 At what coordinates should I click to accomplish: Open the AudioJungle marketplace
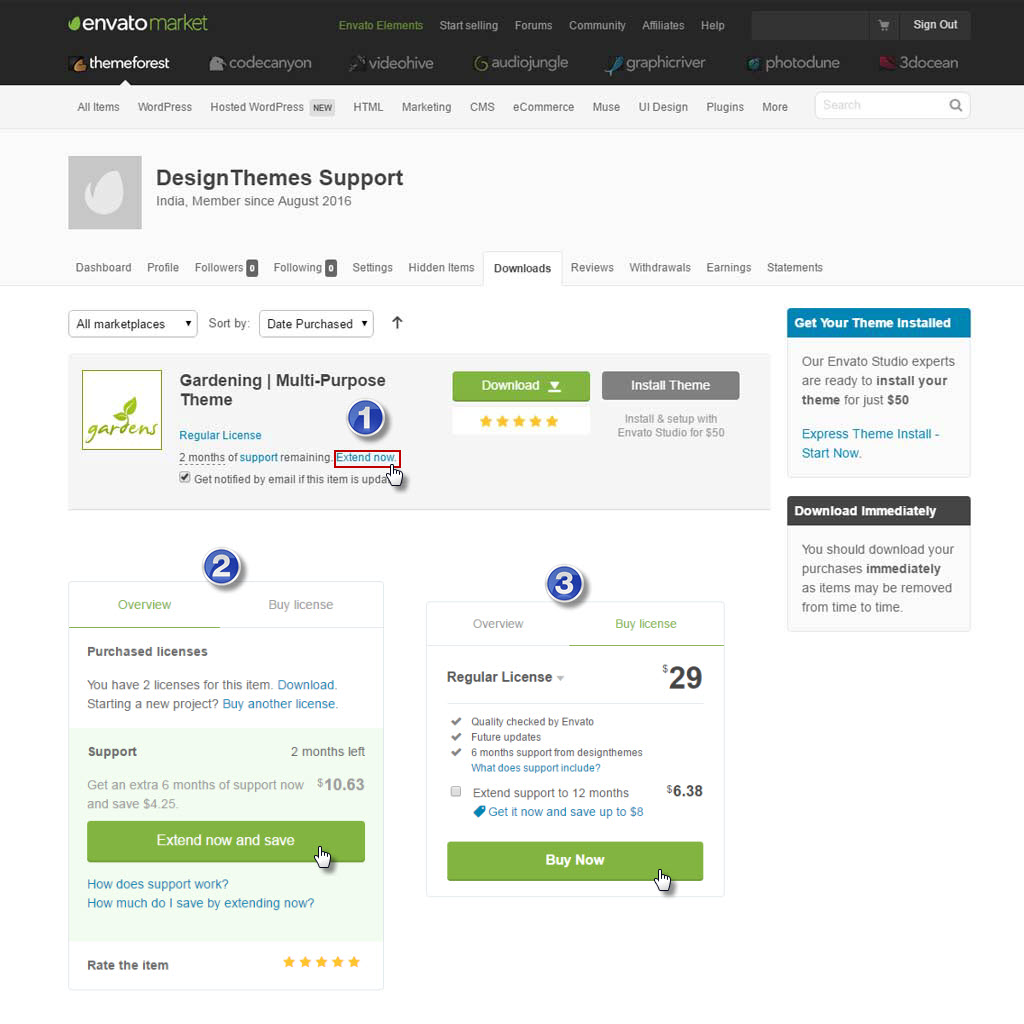(x=520, y=63)
